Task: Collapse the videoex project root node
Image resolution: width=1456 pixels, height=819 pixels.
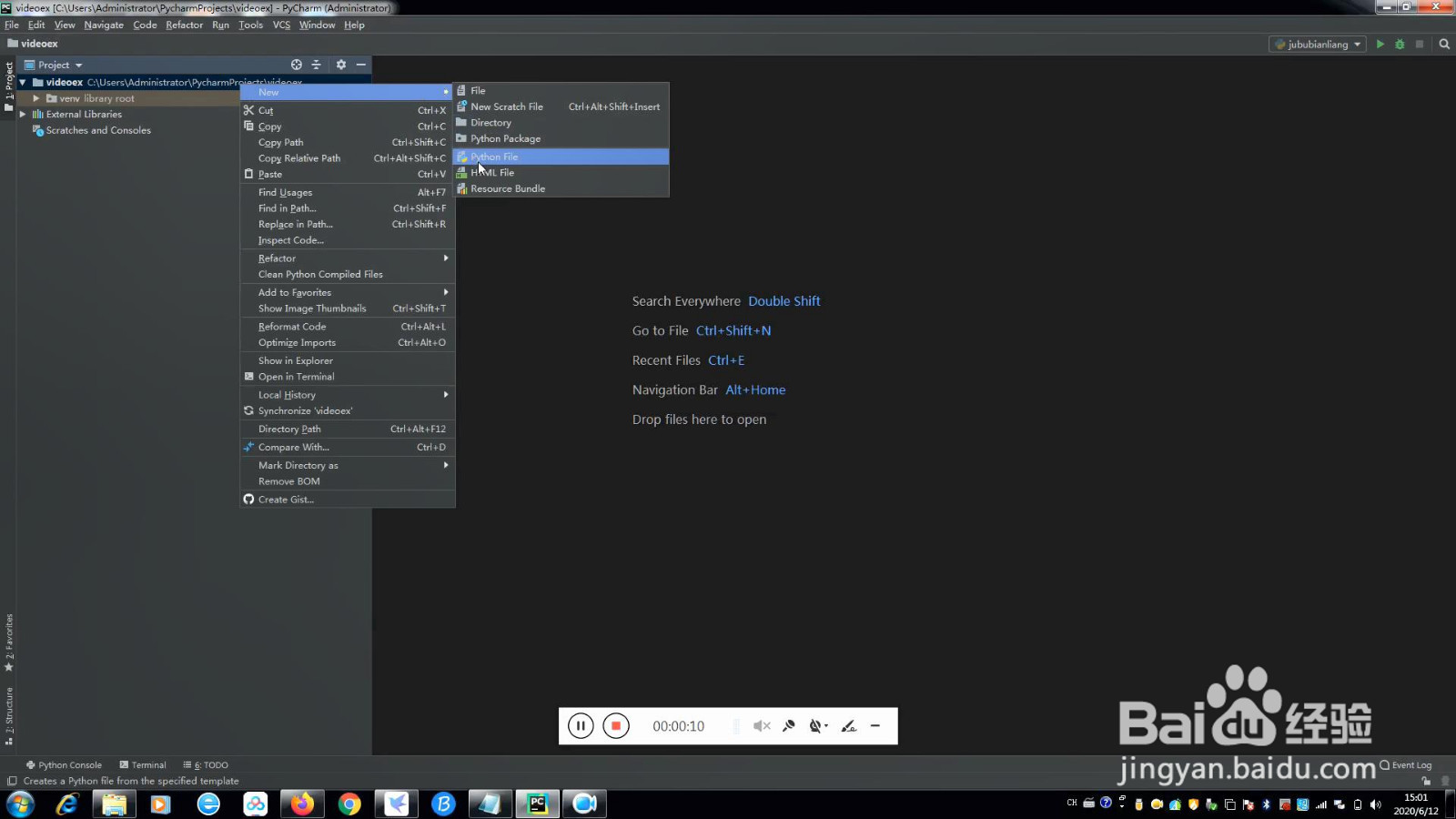Action: [23, 82]
